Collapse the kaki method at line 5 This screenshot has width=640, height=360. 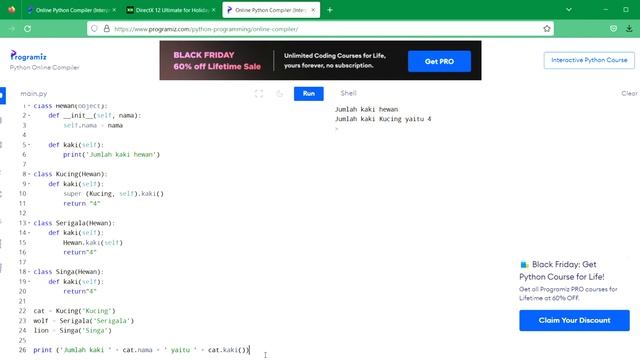[29, 145]
